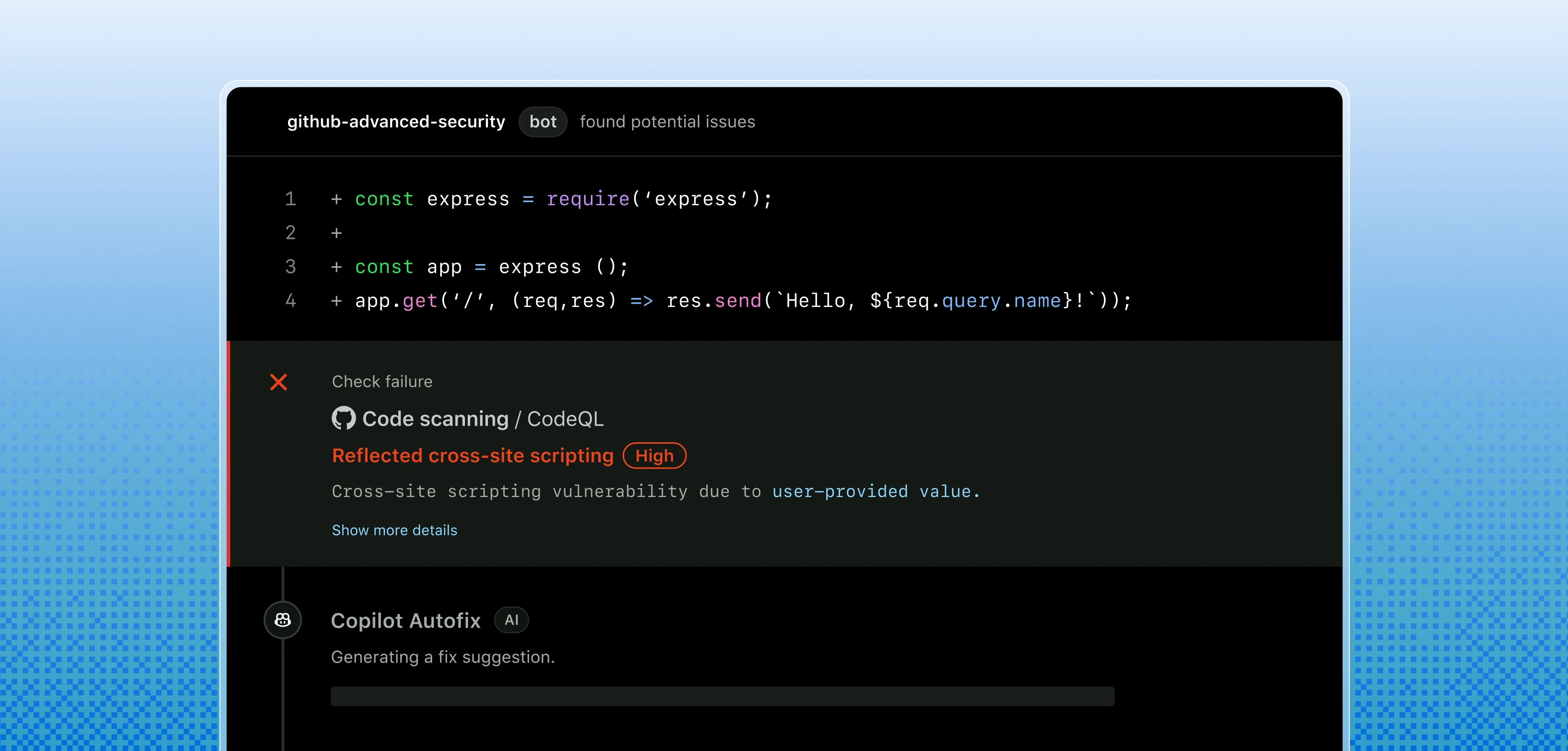Click the github-advanced-security username
The width and height of the screenshot is (1568, 751).
pyautogui.click(x=396, y=122)
